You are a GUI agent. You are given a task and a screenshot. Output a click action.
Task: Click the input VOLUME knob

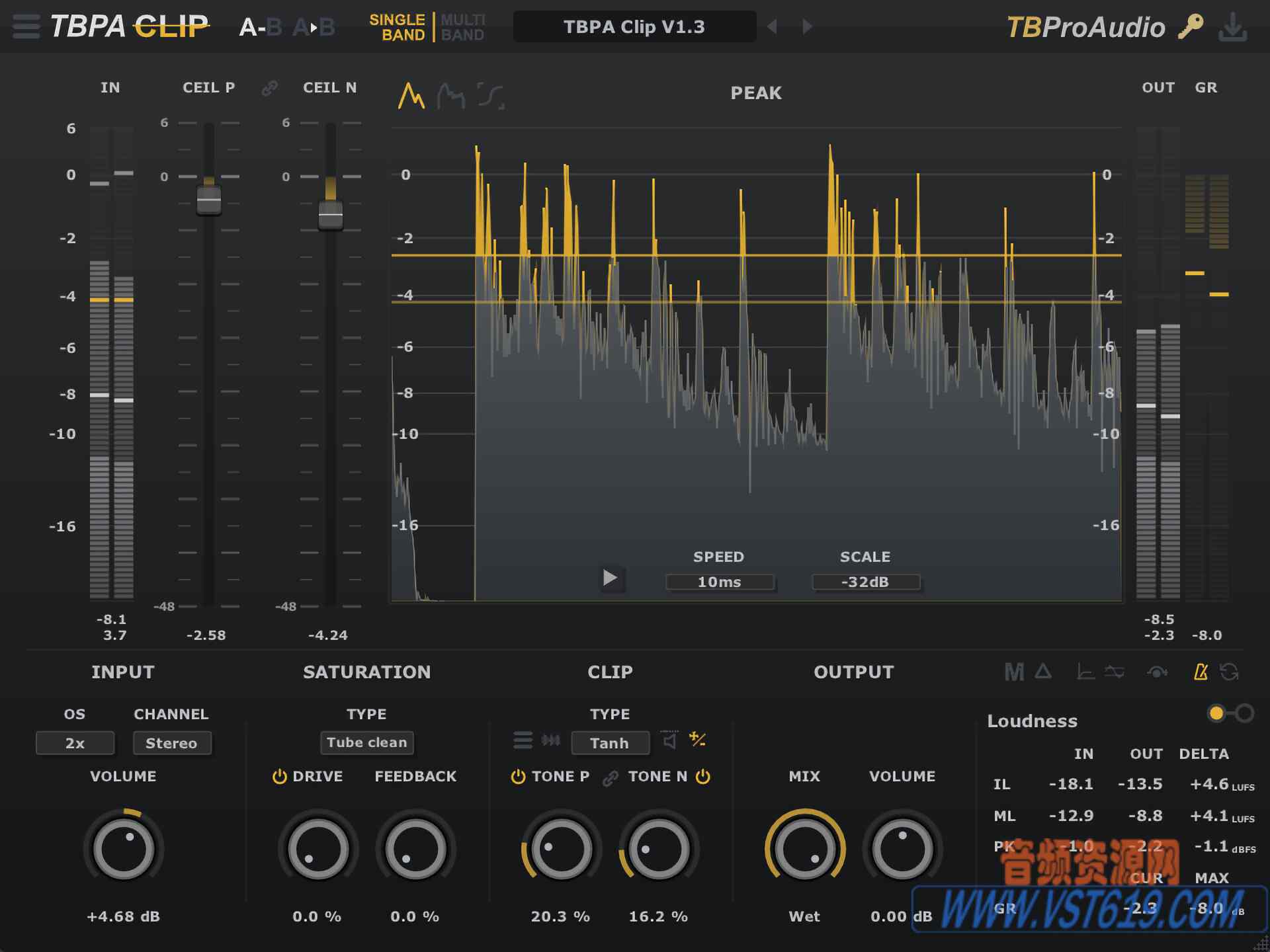point(124,849)
